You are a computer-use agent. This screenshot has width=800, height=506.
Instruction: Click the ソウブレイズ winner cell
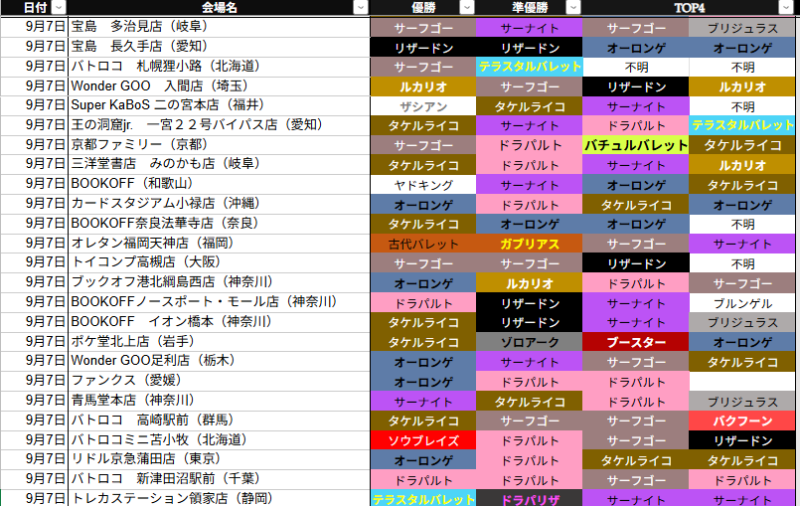[x=423, y=440]
